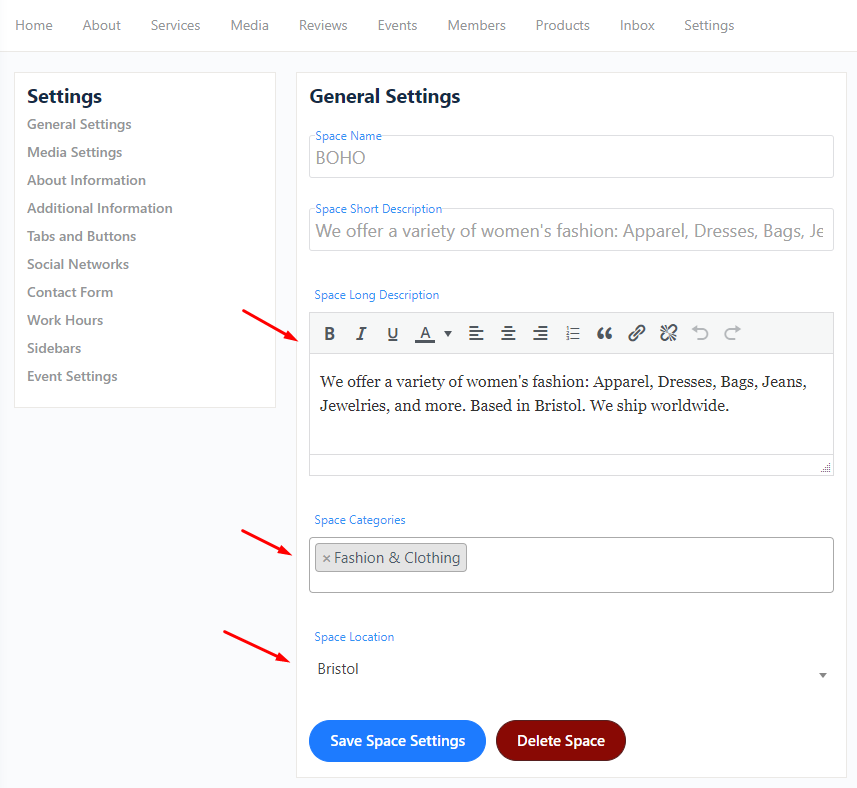
Task: Remove the Fashion & Clothing category tag
Action: pyautogui.click(x=326, y=558)
